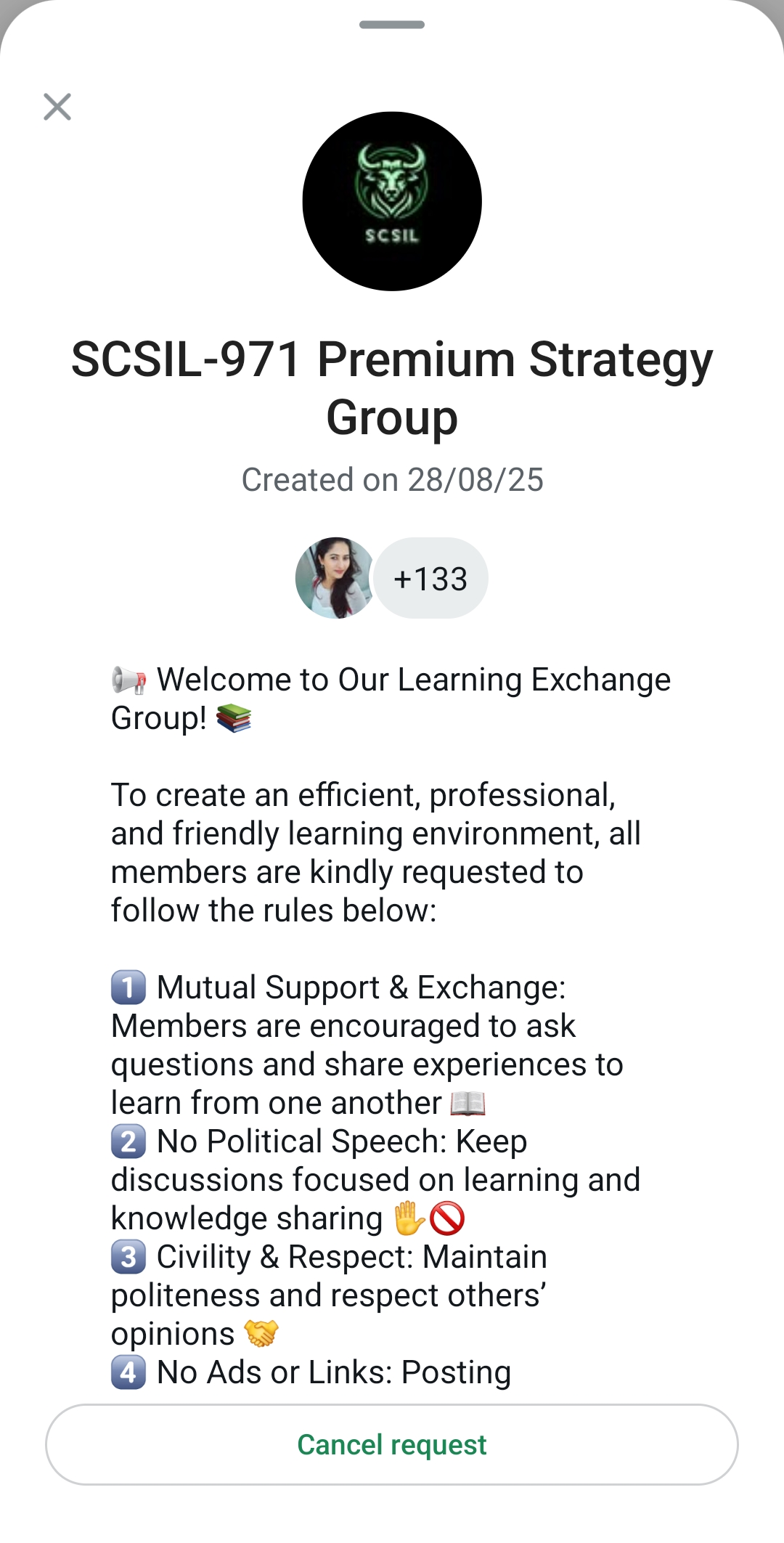Tap the number 4 keycap emoji
The image size is (784, 1543).
tap(128, 1372)
